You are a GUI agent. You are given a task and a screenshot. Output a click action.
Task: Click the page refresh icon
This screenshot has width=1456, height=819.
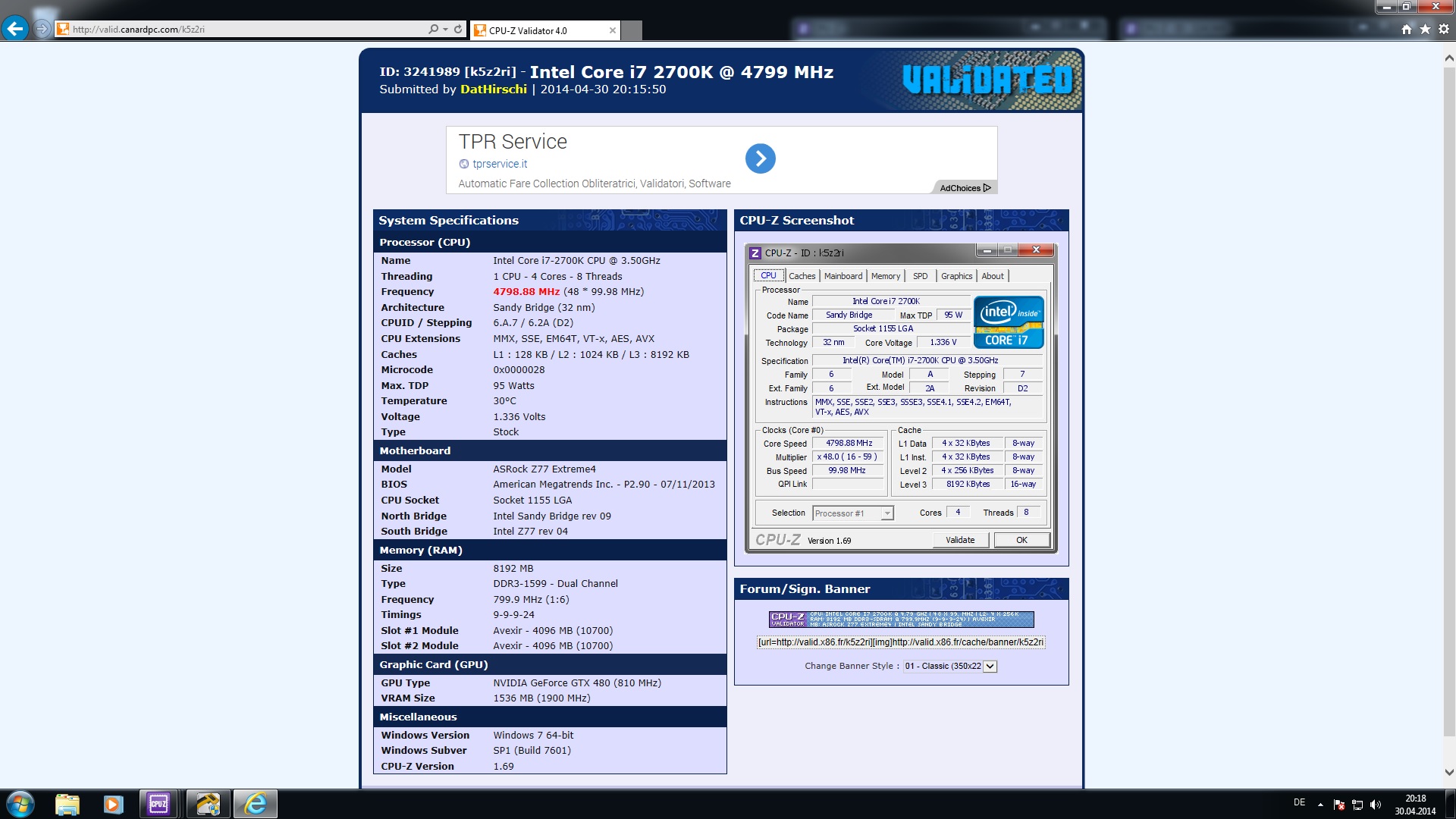[458, 30]
